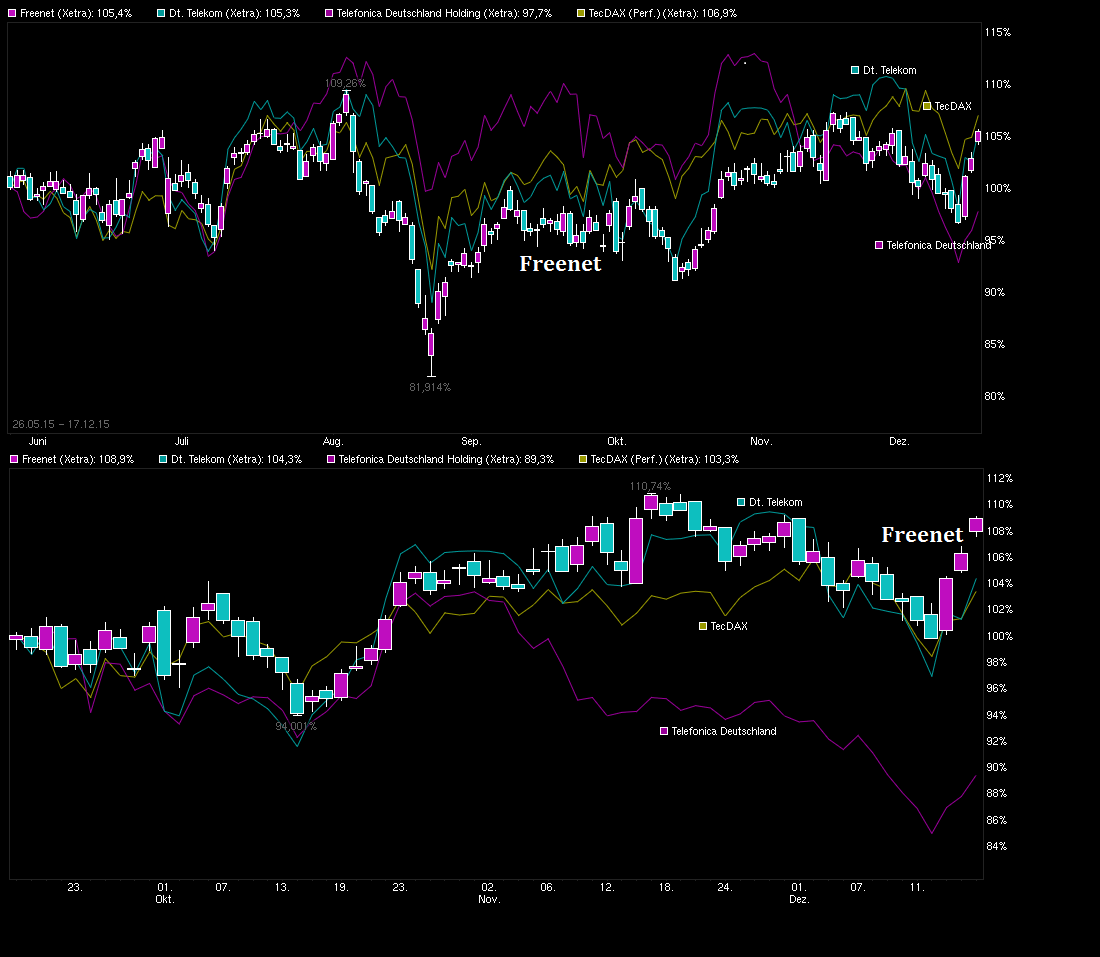Click the large Freenet label in top chart
This screenshot has height=957, width=1100.
tap(561, 264)
